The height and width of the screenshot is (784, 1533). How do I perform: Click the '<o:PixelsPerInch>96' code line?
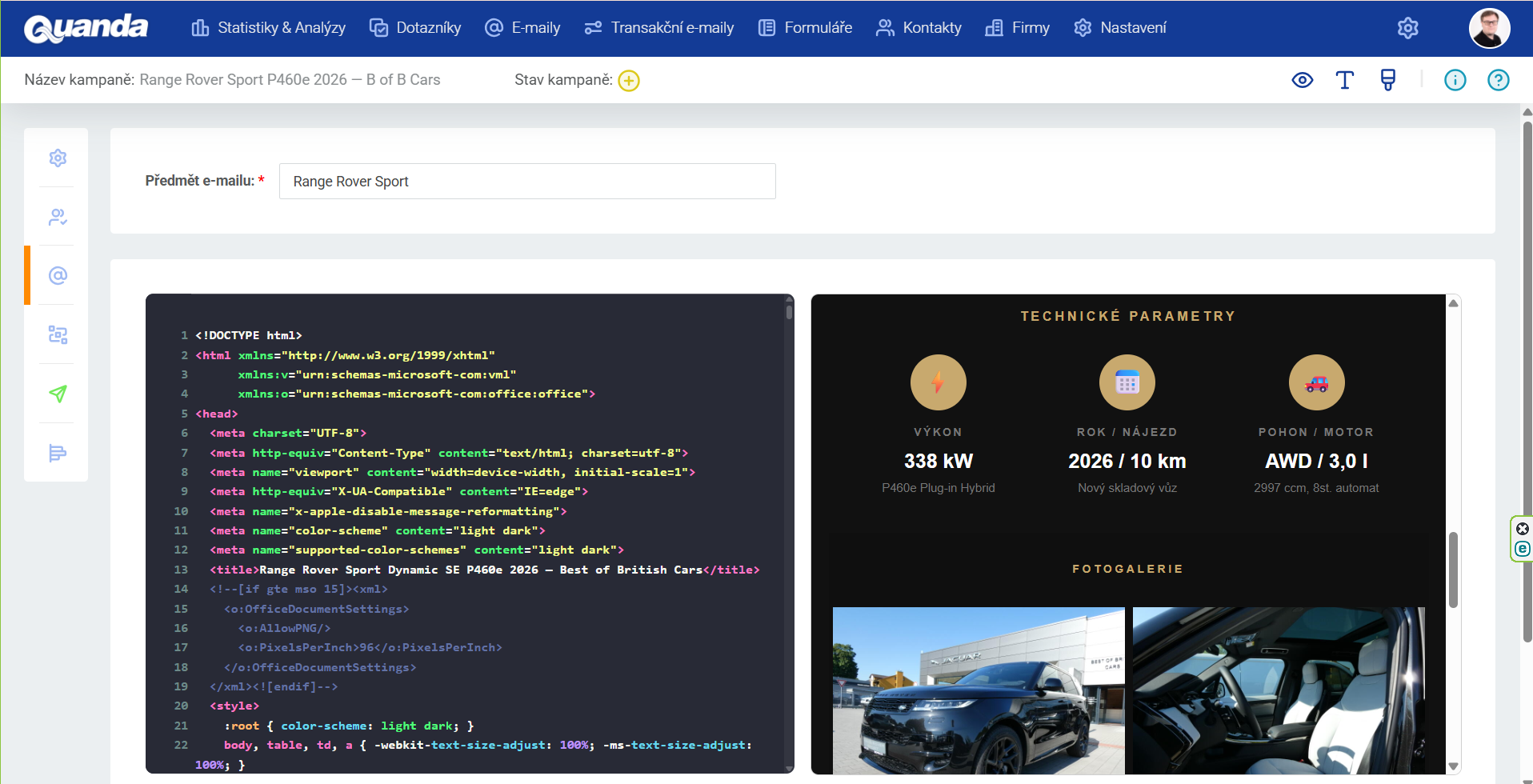point(370,648)
